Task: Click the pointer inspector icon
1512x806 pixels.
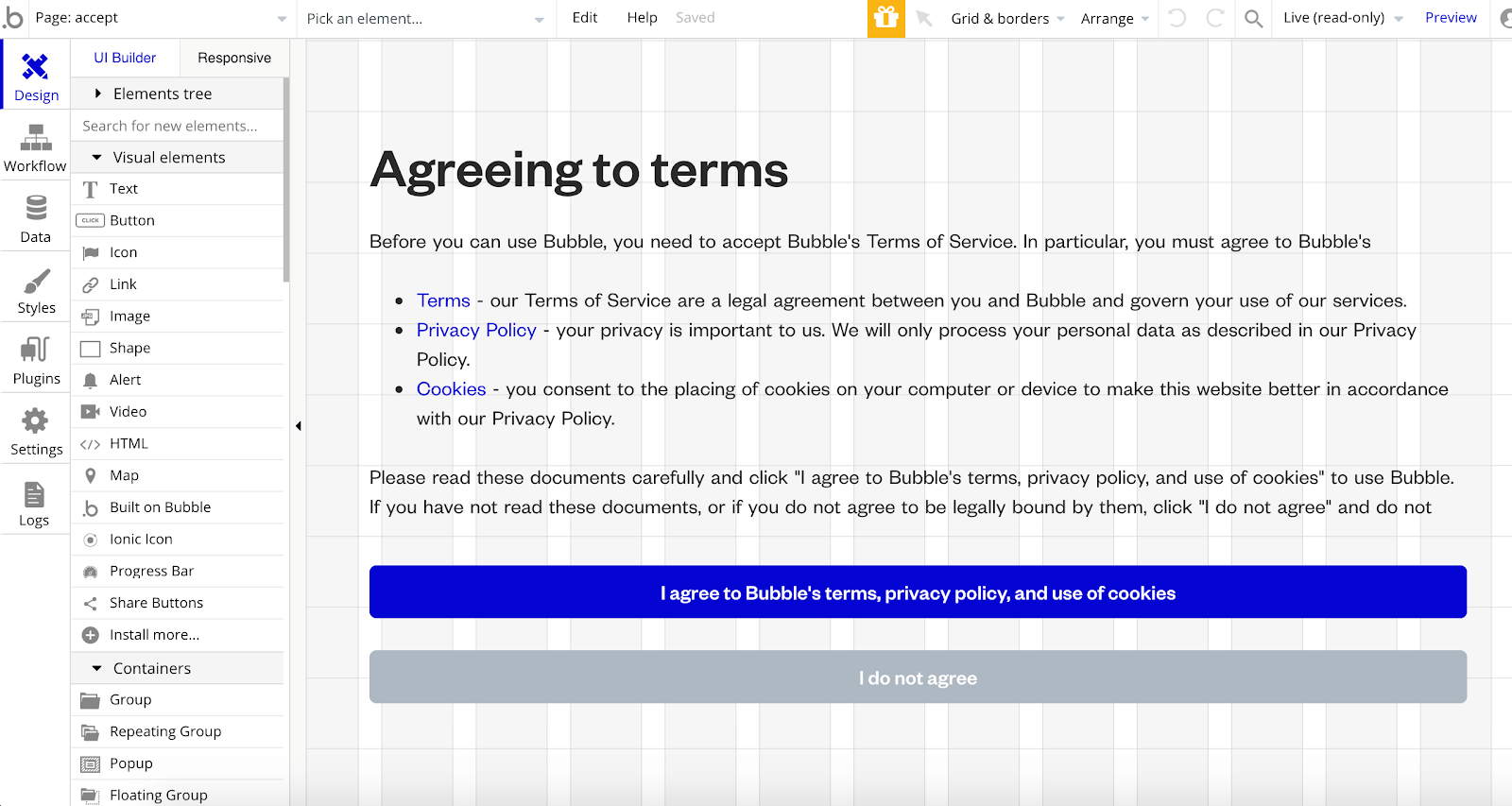Action: coord(924,18)
